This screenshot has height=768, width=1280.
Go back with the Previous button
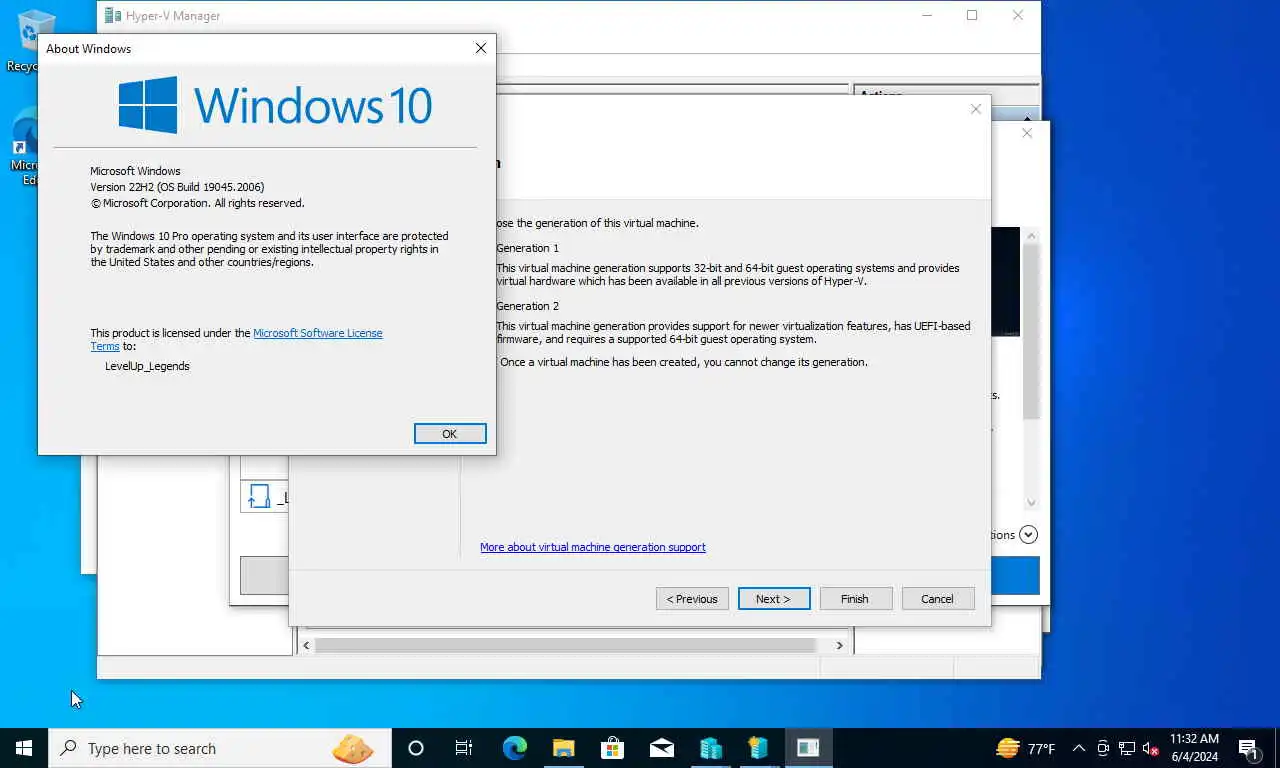(x=692, y=598)
